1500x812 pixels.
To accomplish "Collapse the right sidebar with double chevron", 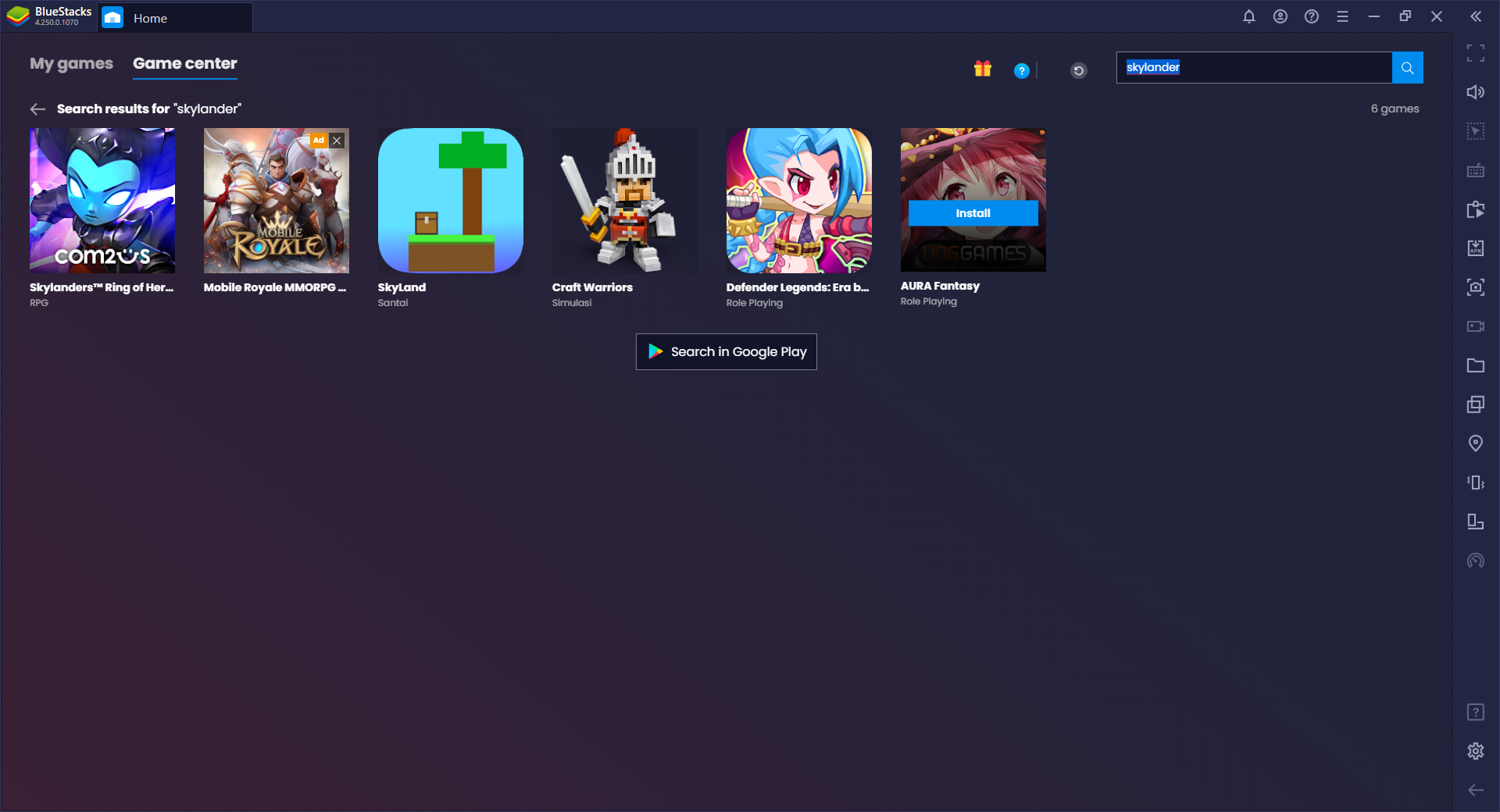I will click(x=1476, y=16).
